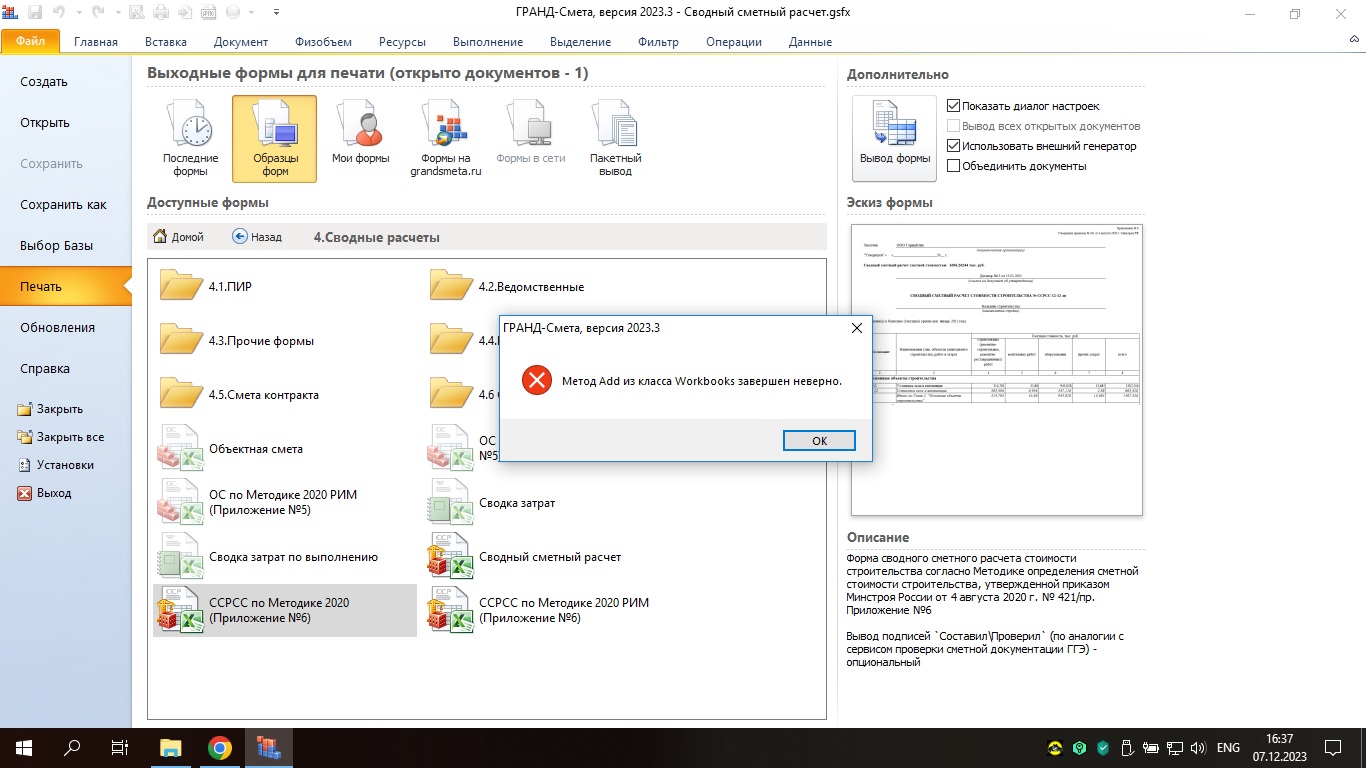This screenshot has height=768, width=1366.
Task: Expand the quick access toolbar customize arrow
Action: [x=276, y=14]
